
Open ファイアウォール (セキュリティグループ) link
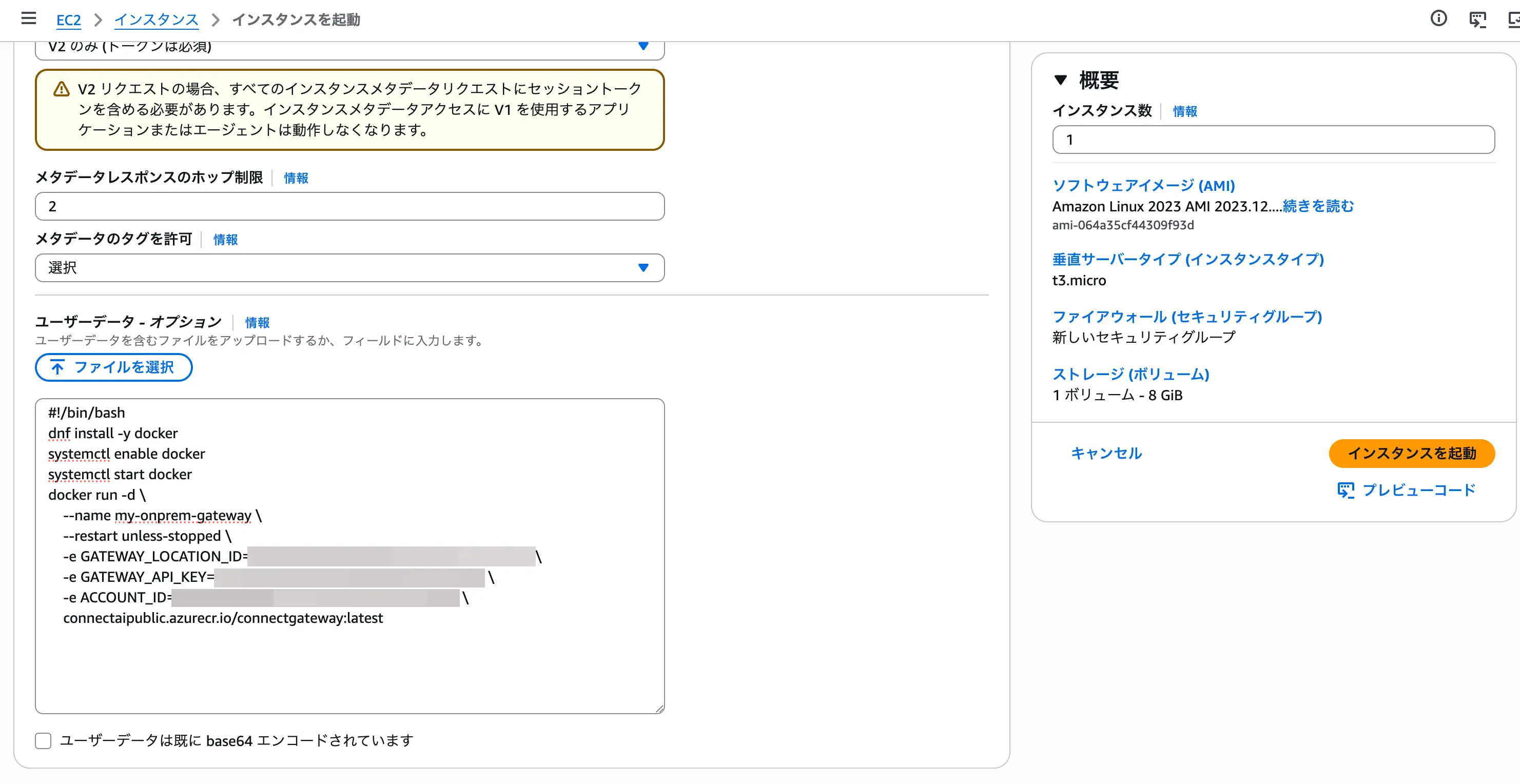[1187, 317]
